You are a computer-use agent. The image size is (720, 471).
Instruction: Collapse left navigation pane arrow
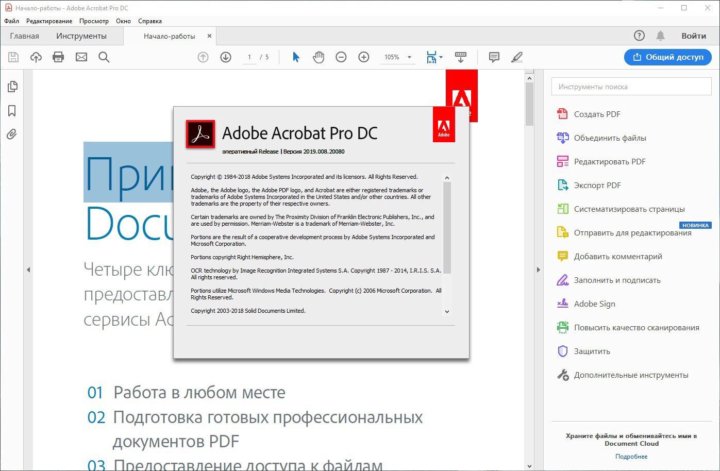tap(28, 269)
